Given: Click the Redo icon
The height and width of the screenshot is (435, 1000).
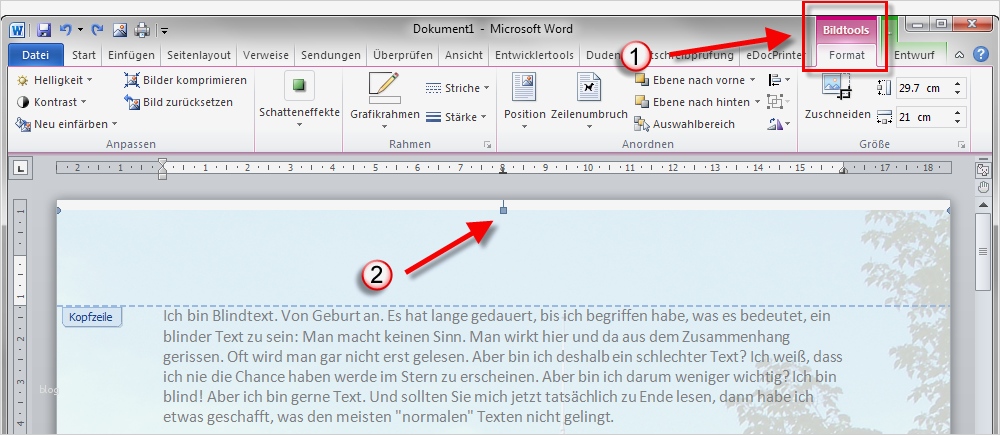Looking at the screenshot, I should (x=98, y=29).
